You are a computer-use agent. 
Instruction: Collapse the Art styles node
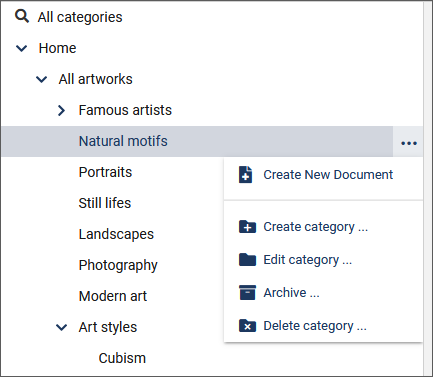click(x=62, y=327)
